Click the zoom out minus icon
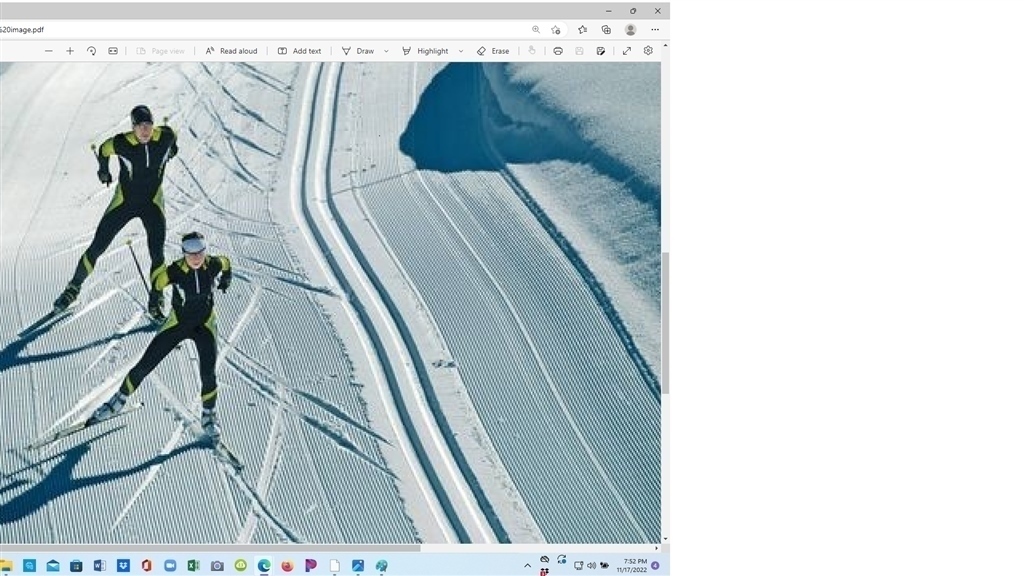This screenshot has width=1024, height=576. 48,51
